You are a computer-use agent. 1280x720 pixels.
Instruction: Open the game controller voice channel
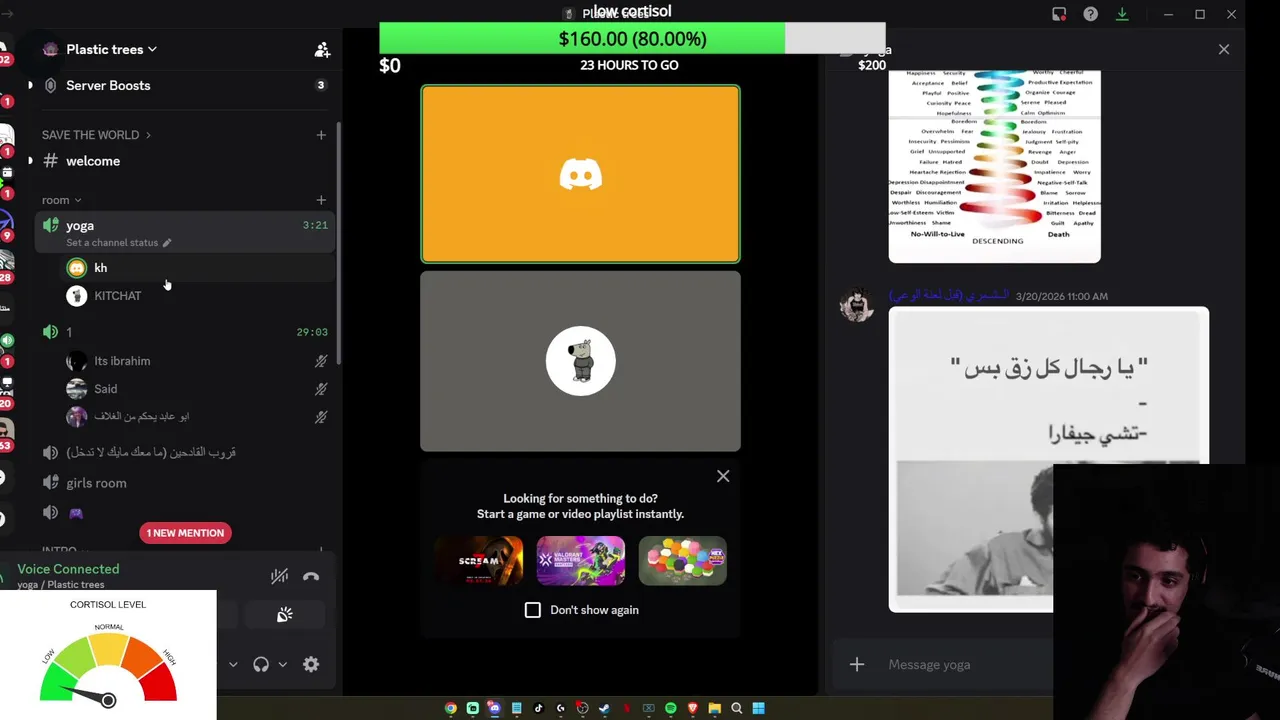75,513
